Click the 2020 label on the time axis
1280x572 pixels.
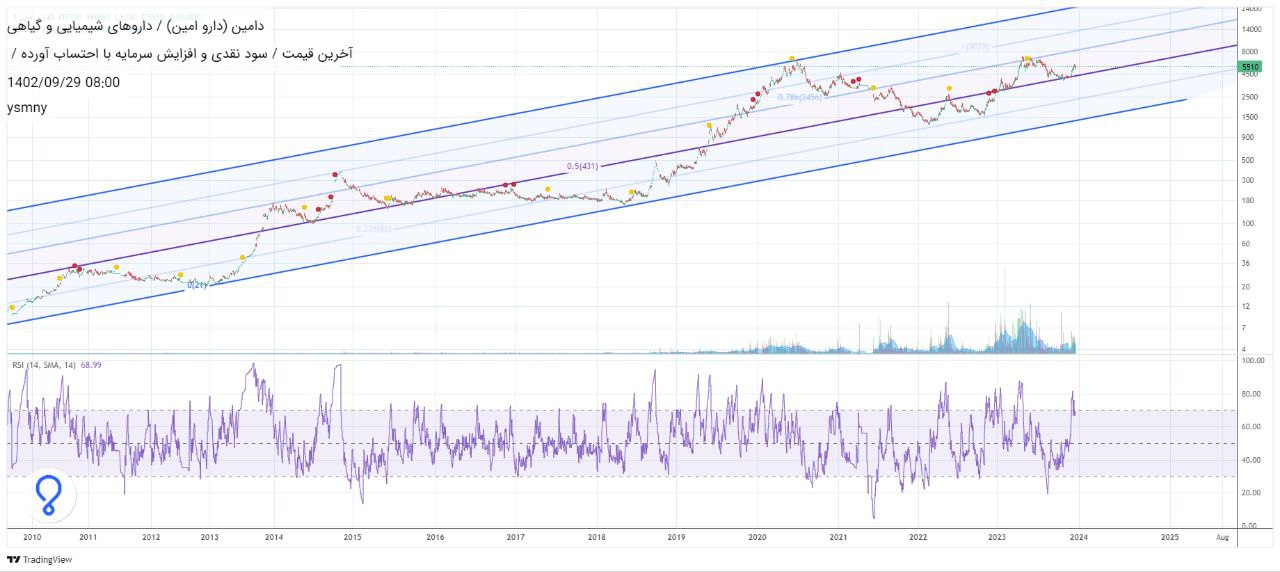[x=757, y=537]
